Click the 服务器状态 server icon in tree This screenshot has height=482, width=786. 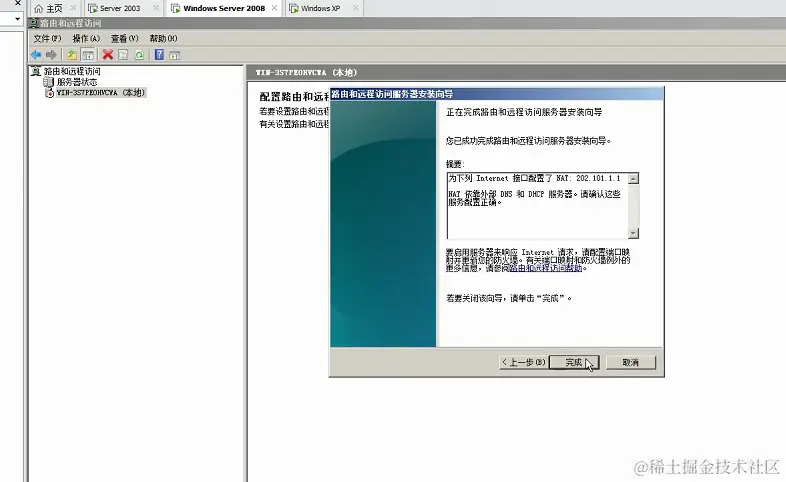tap(48, 82)
